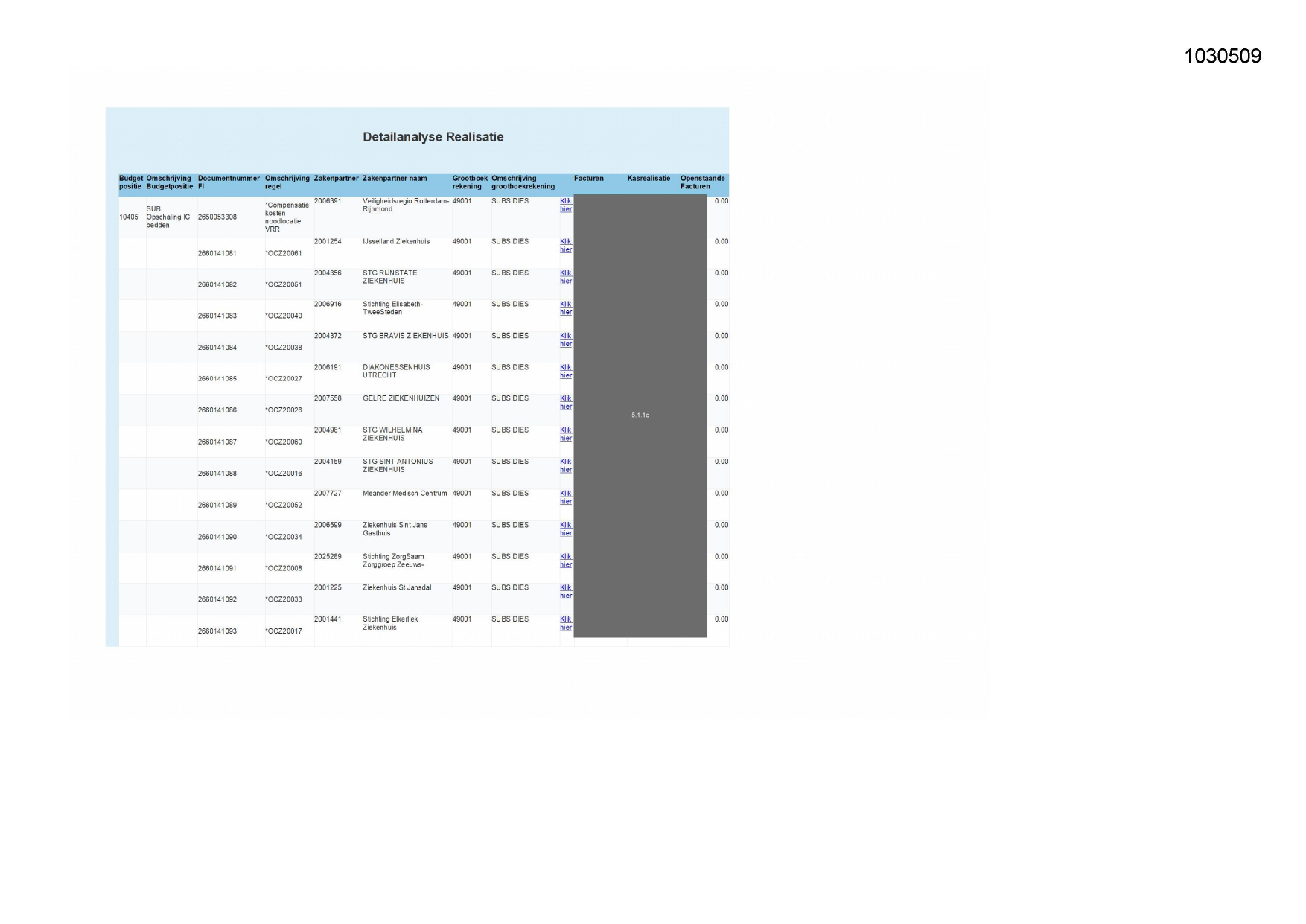1306x924 pixels.
Task: Click the Kasrealisatie column header
Action: [649, 179]
